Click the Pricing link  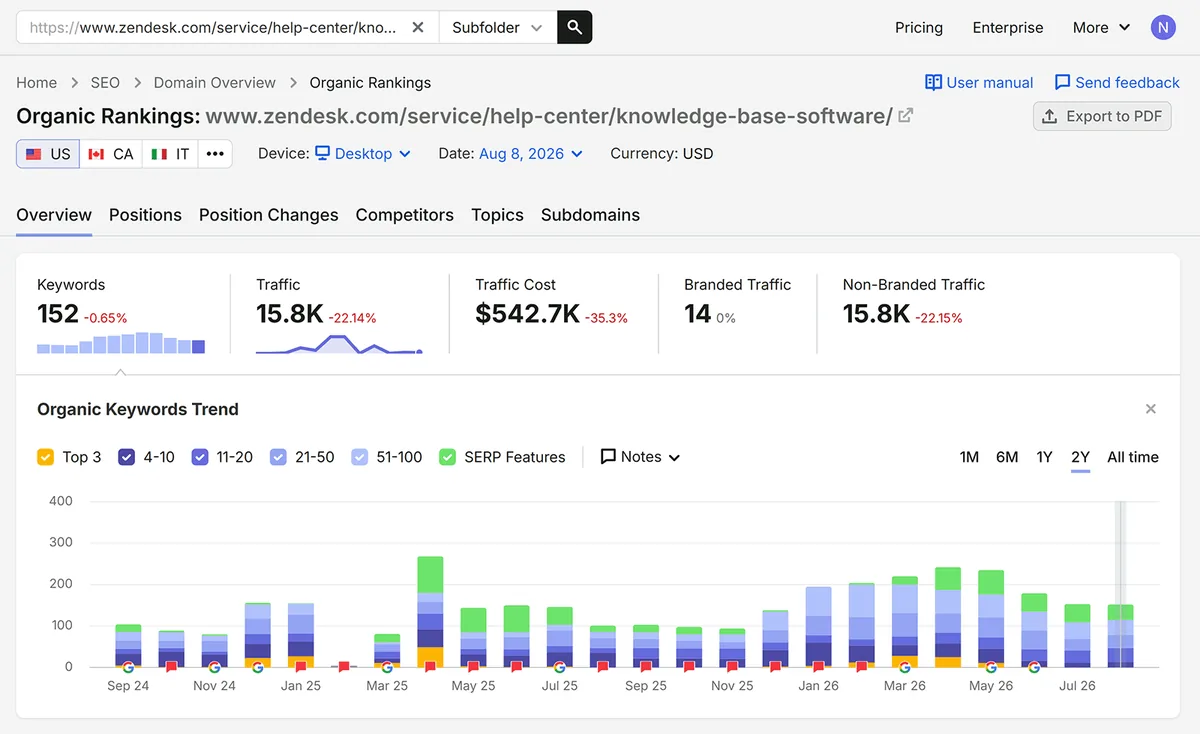click(919, 28)
